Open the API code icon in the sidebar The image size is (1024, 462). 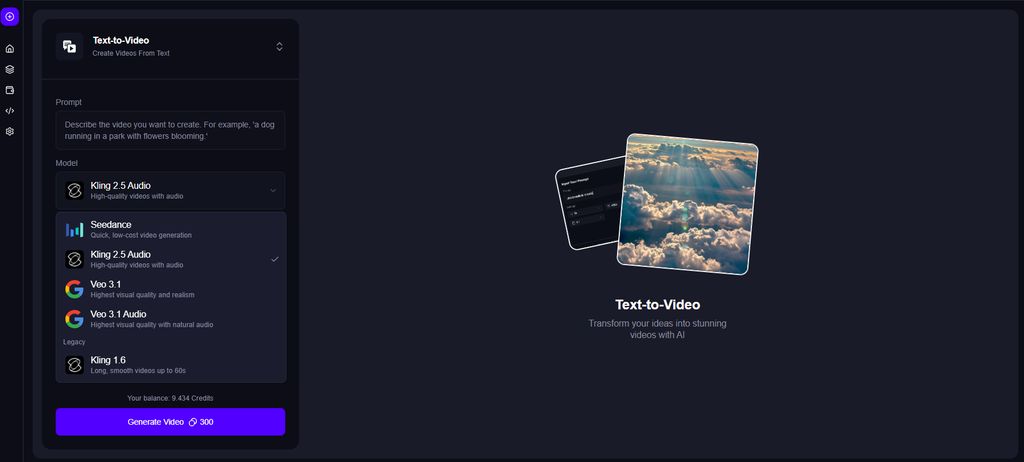[x=9, y=110]
